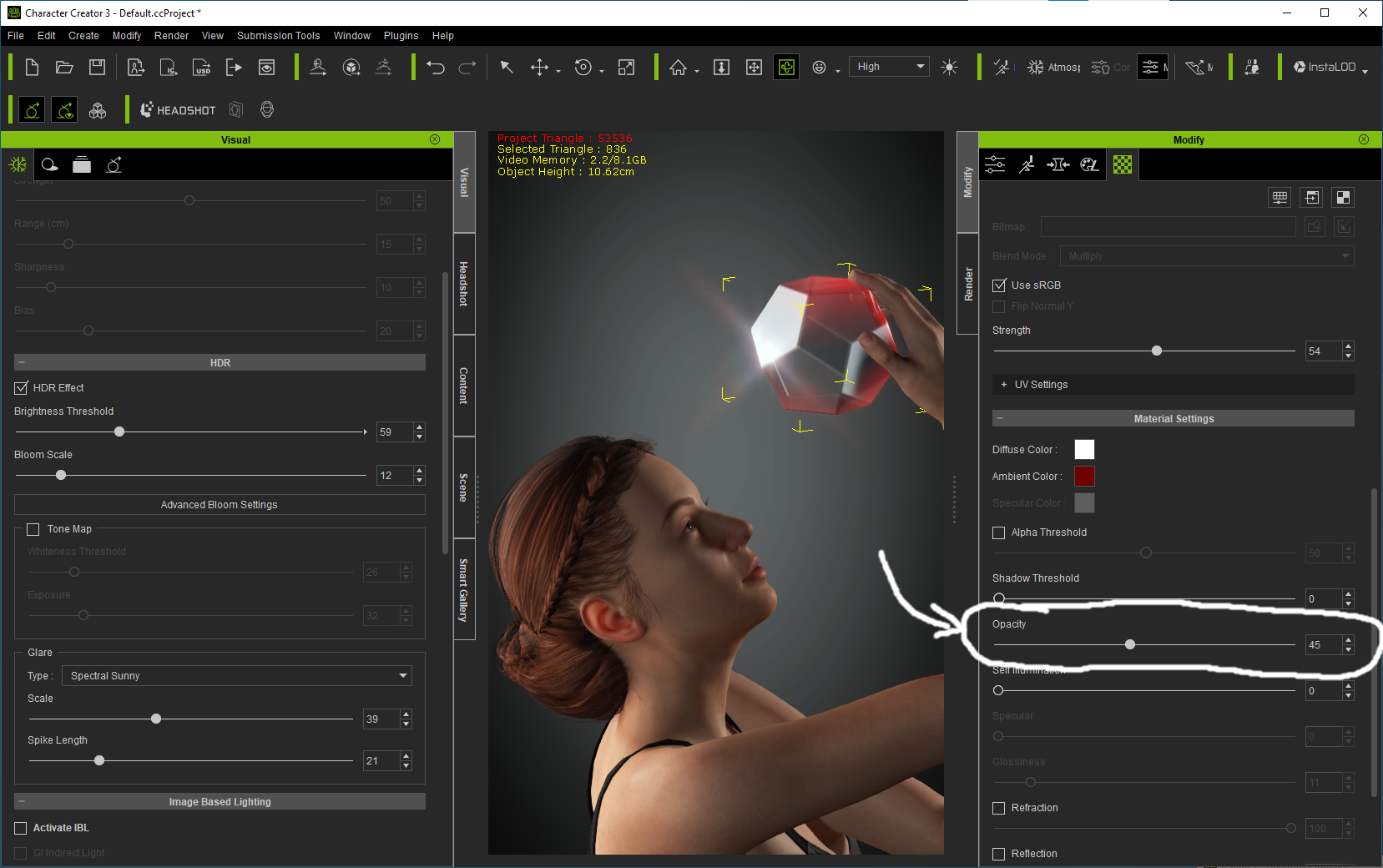
Task: Toggle the HDR Effect checkbox
Action: coord(22,388)
